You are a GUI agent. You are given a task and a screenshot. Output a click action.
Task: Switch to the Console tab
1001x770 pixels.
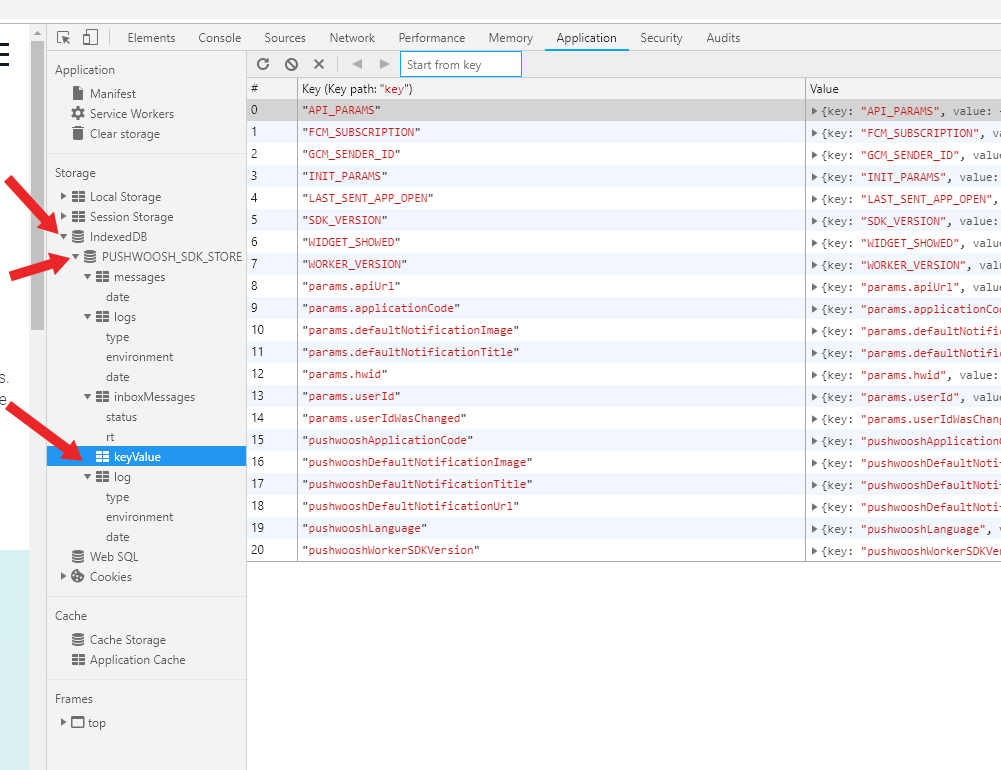coord(220,38)
